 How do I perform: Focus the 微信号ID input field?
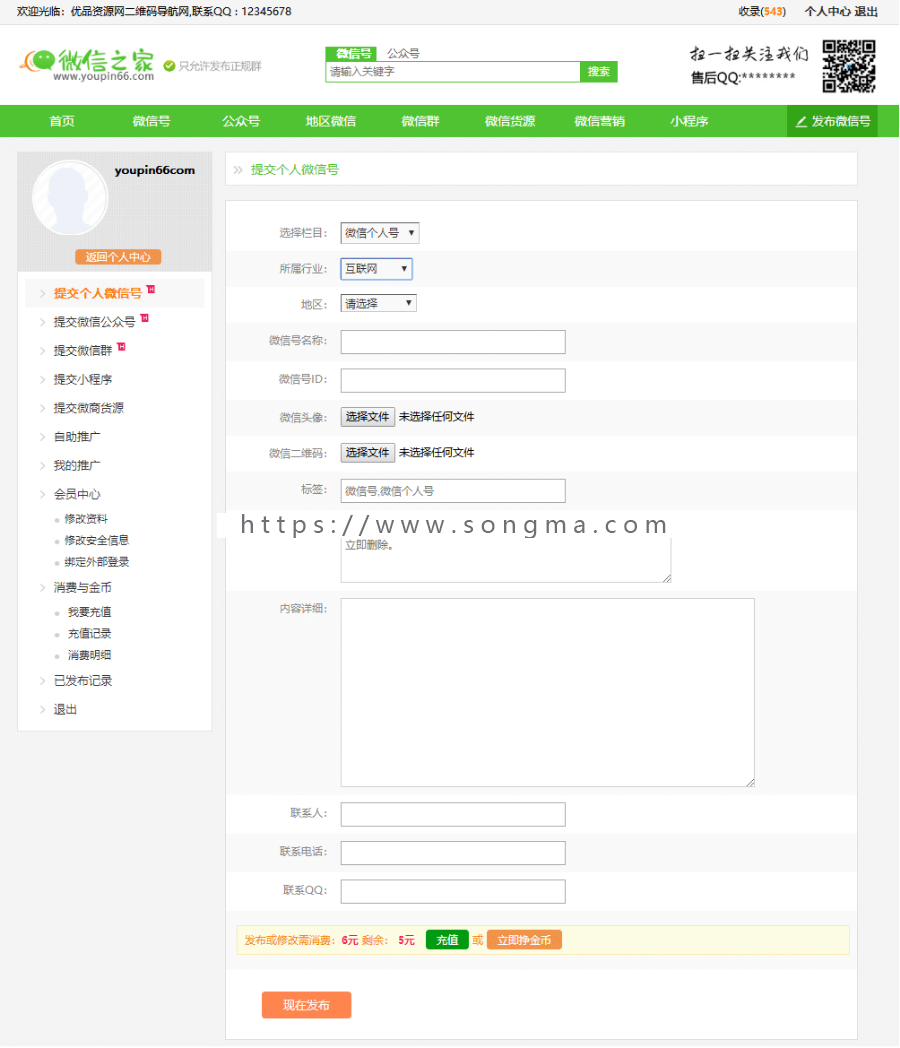453,380
